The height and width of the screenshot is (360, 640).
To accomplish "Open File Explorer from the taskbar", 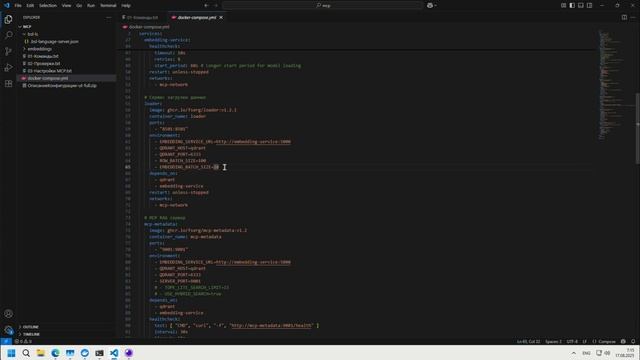I will click(x=41, y=353).
